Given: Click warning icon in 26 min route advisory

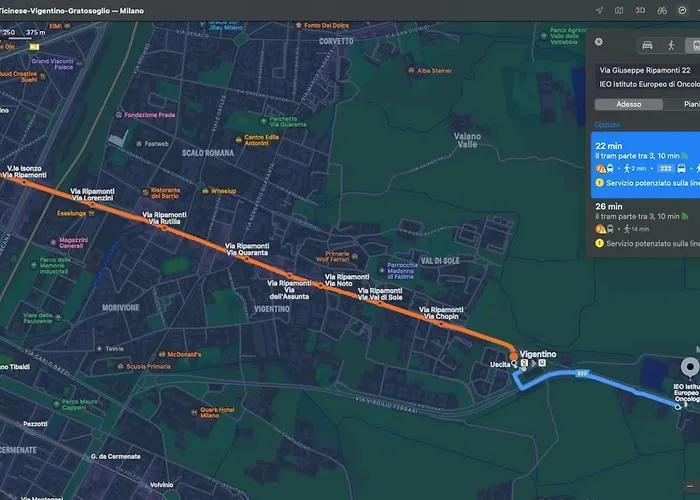Looking at the screenshot, I should 600,243.
